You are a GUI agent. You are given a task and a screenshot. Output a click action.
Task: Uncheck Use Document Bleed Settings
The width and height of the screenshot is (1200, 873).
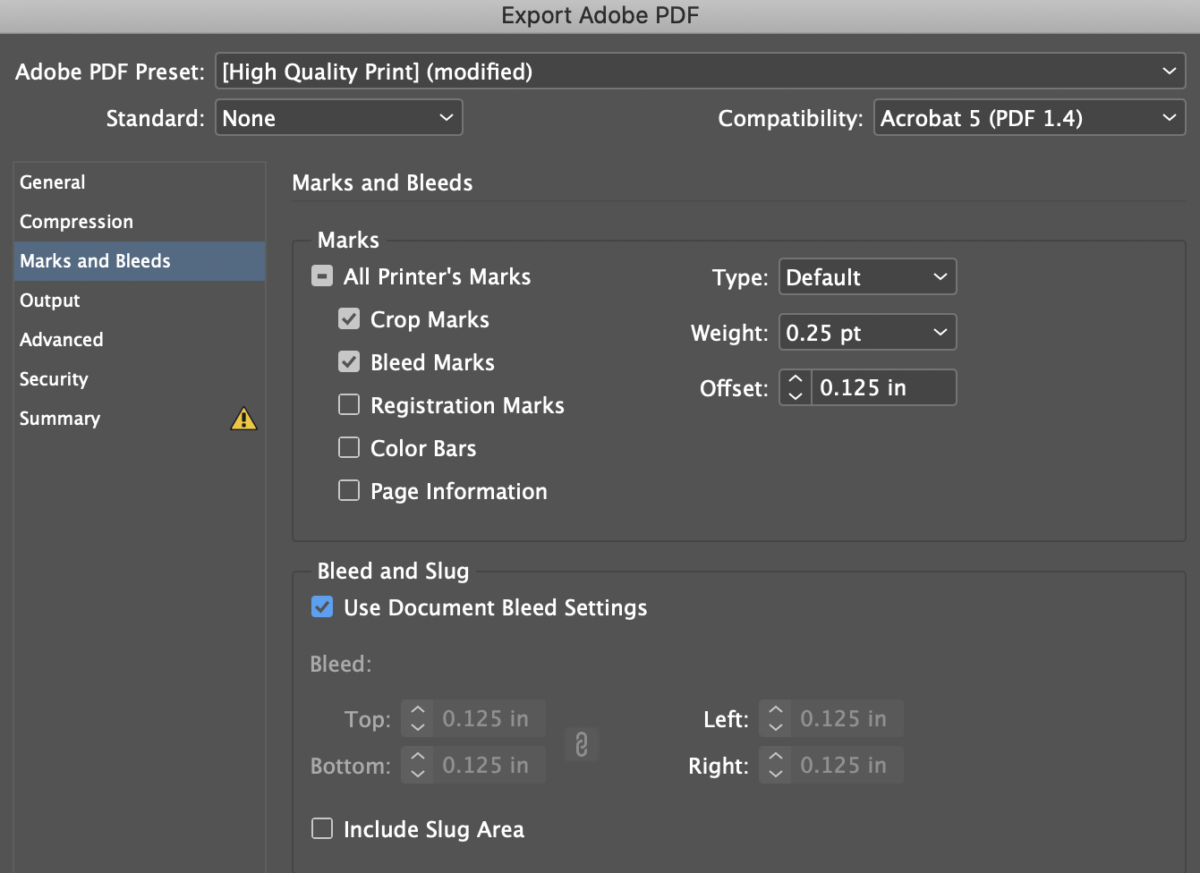tap(322, 606)
